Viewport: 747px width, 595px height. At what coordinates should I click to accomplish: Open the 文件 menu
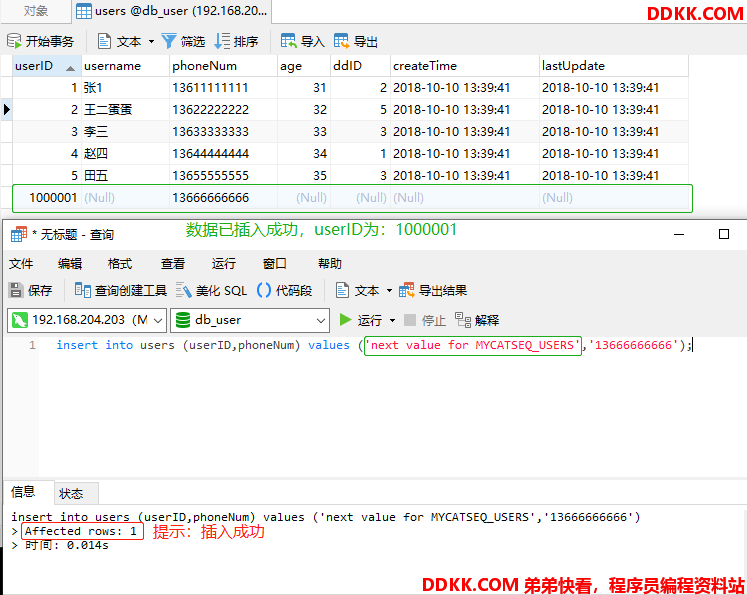point(21,263)
